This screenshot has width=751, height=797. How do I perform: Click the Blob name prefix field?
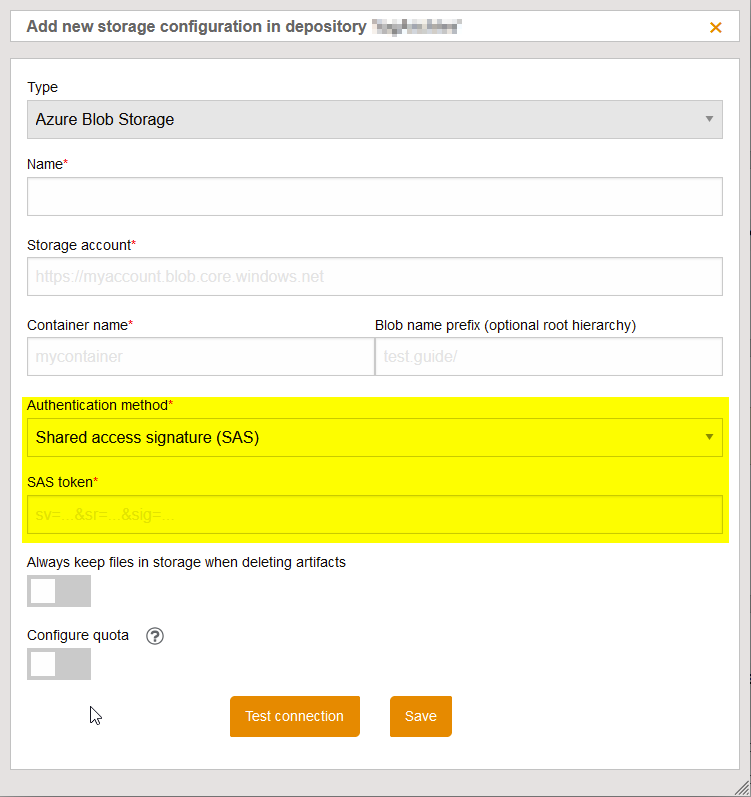549,356
